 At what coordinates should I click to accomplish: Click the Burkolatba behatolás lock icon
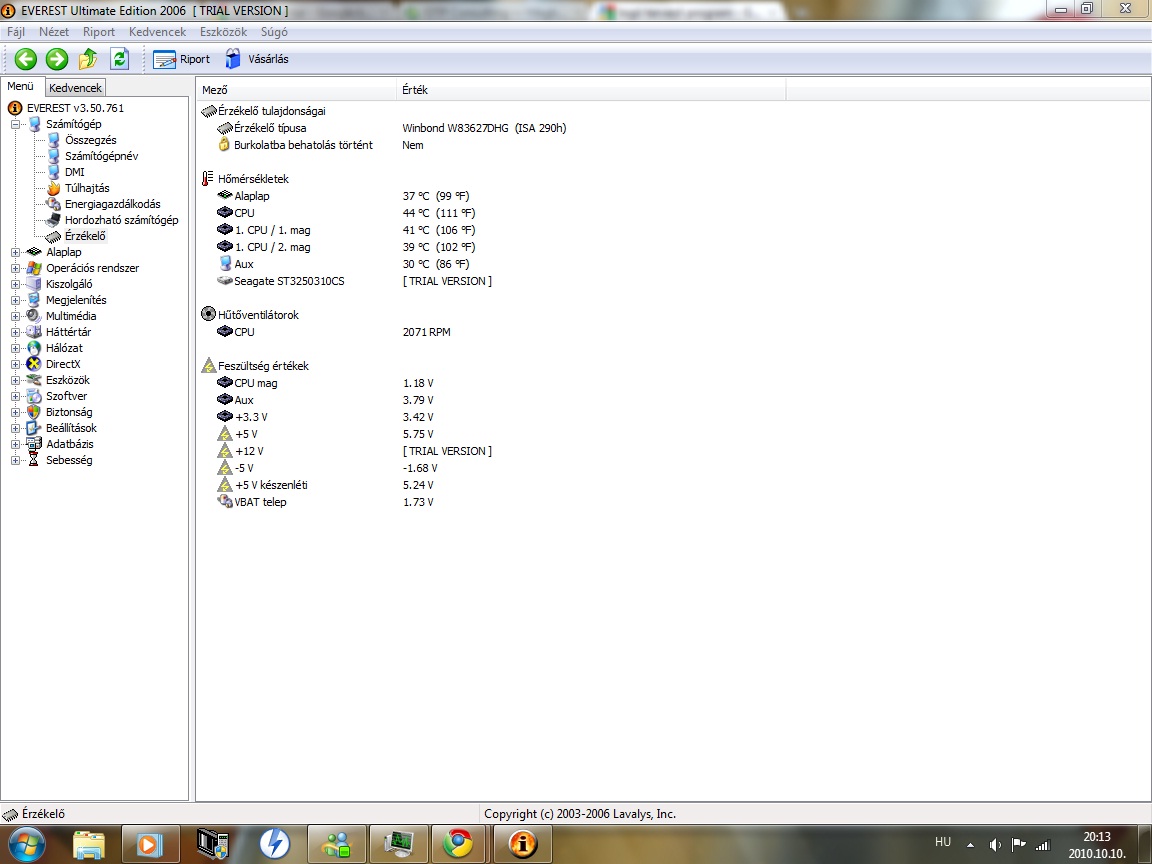click(x=224, y=145)
